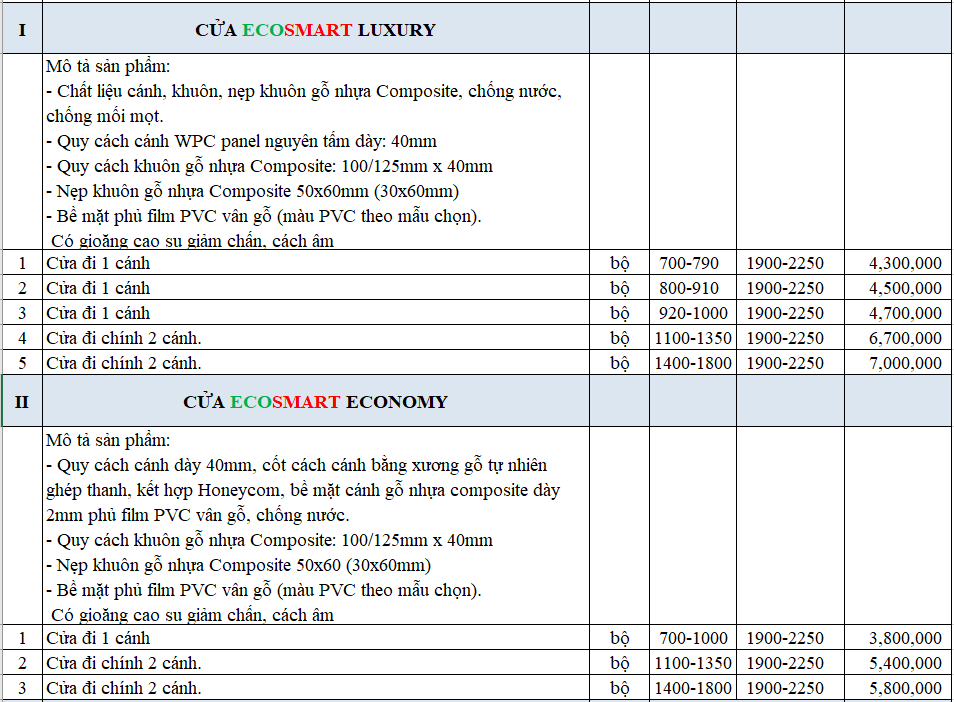Image resolution: width=954 pixels, height=702 pixels.
Task: Click price cell 3,800,000
Action: pos(898,638)
